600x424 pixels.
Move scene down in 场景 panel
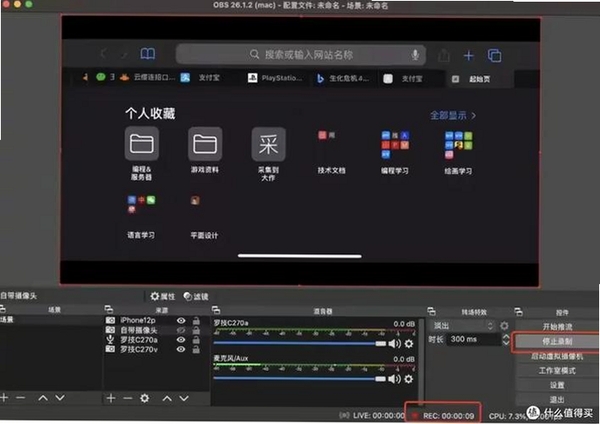click(x=60, y=398)
